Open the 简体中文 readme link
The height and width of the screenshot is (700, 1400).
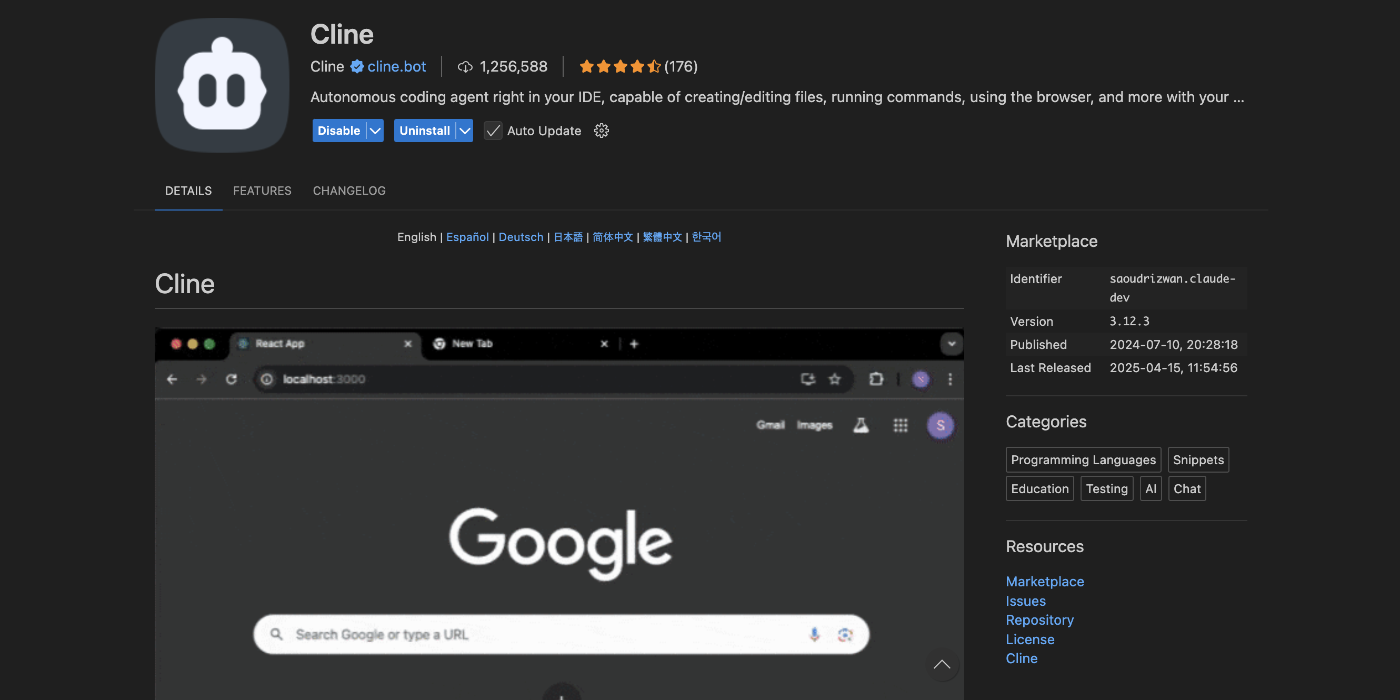[613, 237]
